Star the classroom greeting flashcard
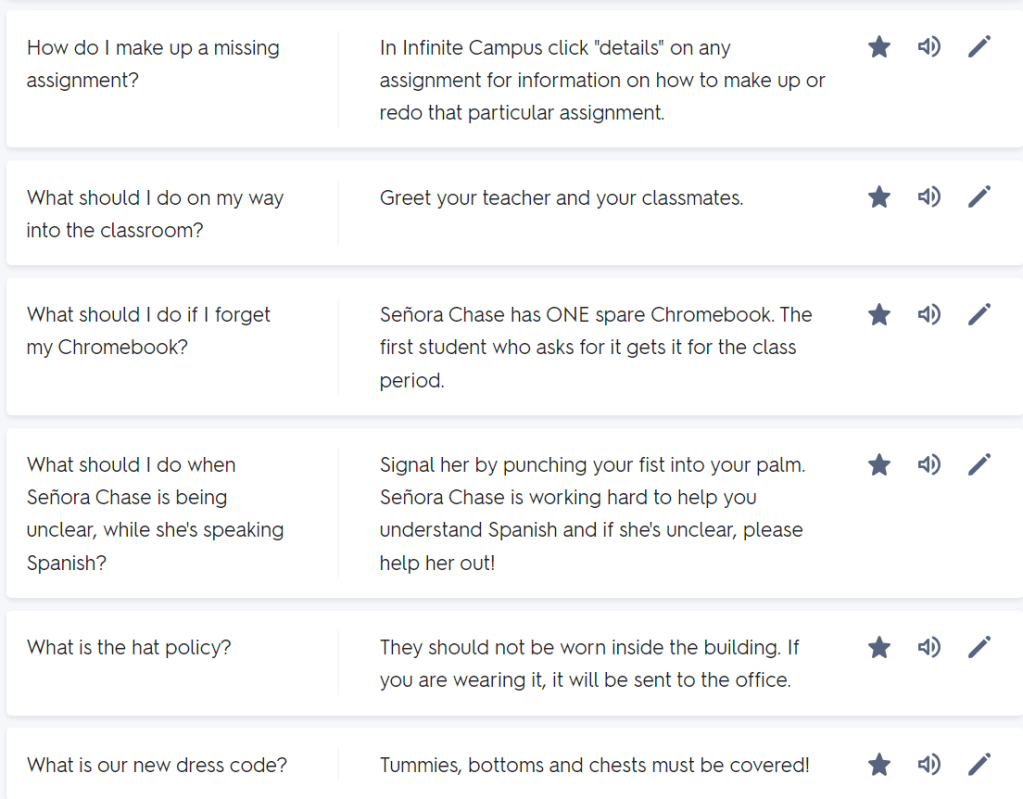Image resolution: width=1023 pixels, height=799 pixels. [x=879, y=197]
